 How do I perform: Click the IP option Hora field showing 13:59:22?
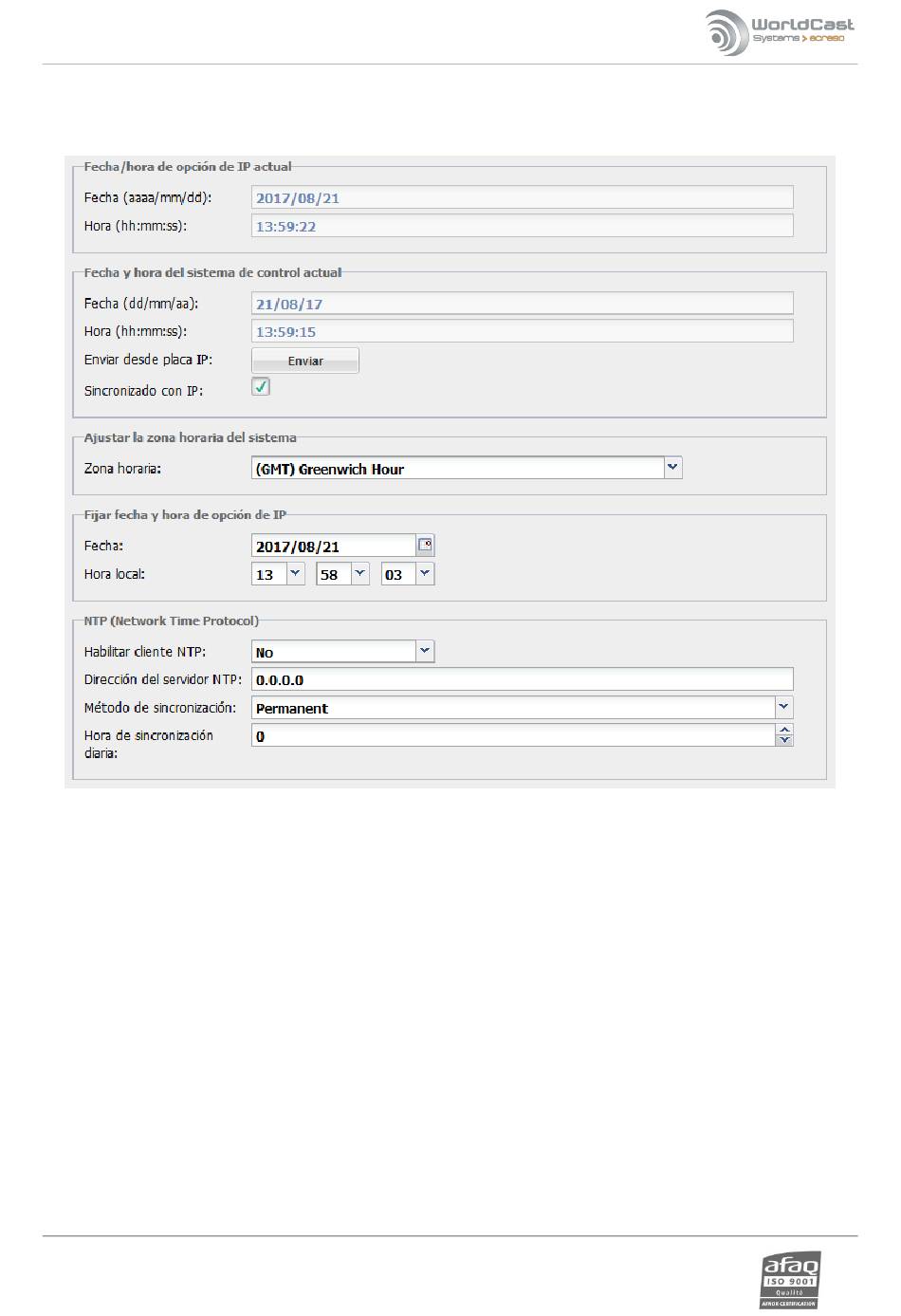pos(522,226)
